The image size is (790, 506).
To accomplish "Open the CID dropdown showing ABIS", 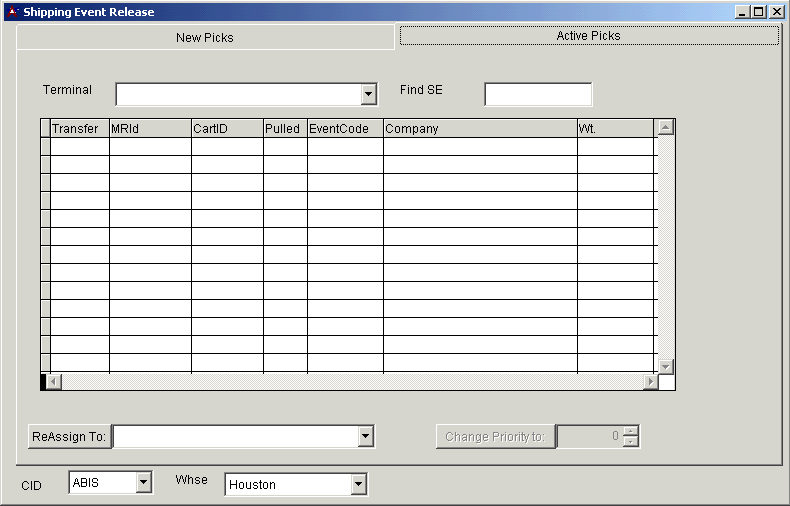I will [x=143, y=483].
